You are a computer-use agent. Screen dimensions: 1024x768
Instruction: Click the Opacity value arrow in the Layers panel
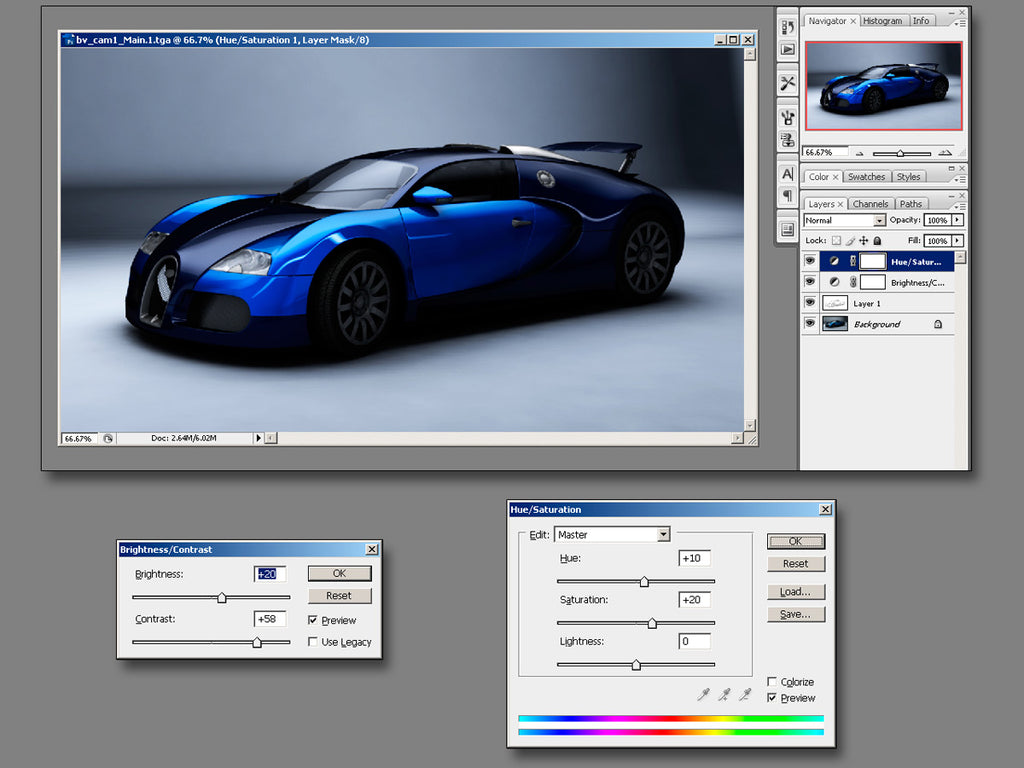click(x=957, y=220)
